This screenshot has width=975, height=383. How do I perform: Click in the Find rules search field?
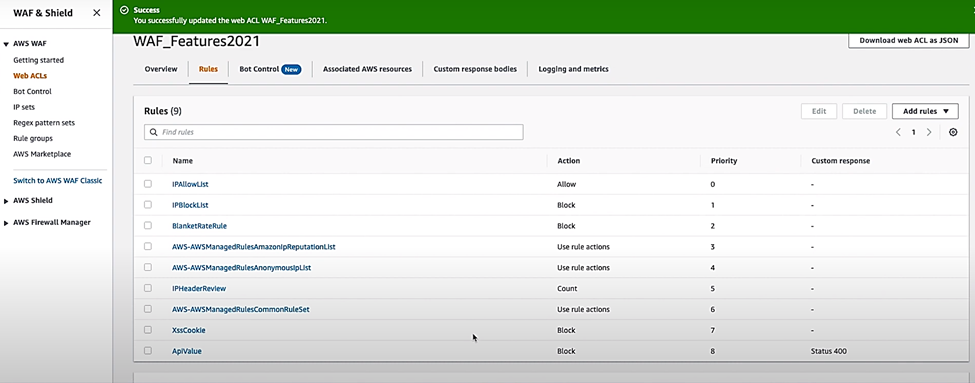coord(333,132)
